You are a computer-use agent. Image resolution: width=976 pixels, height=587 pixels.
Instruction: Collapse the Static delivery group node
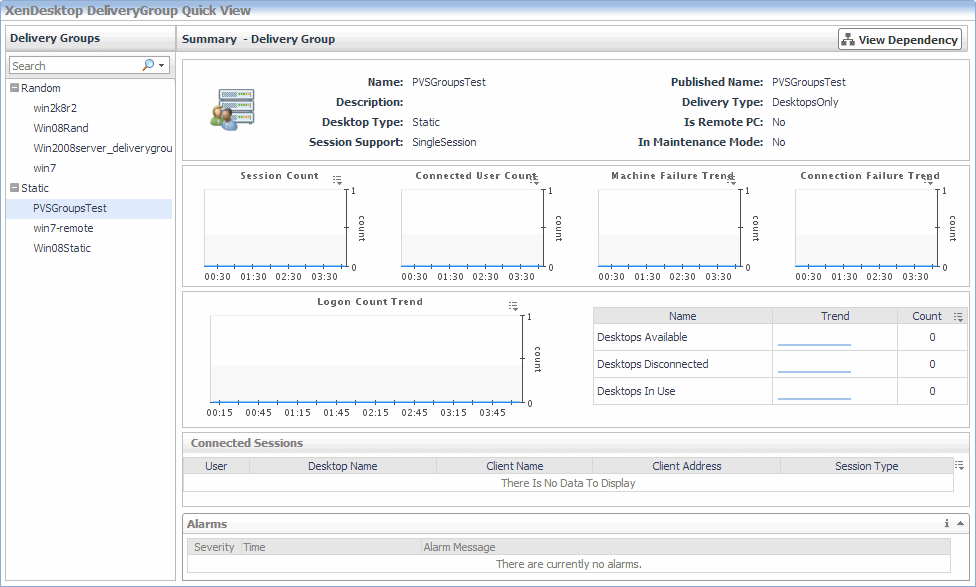[14, 188]
